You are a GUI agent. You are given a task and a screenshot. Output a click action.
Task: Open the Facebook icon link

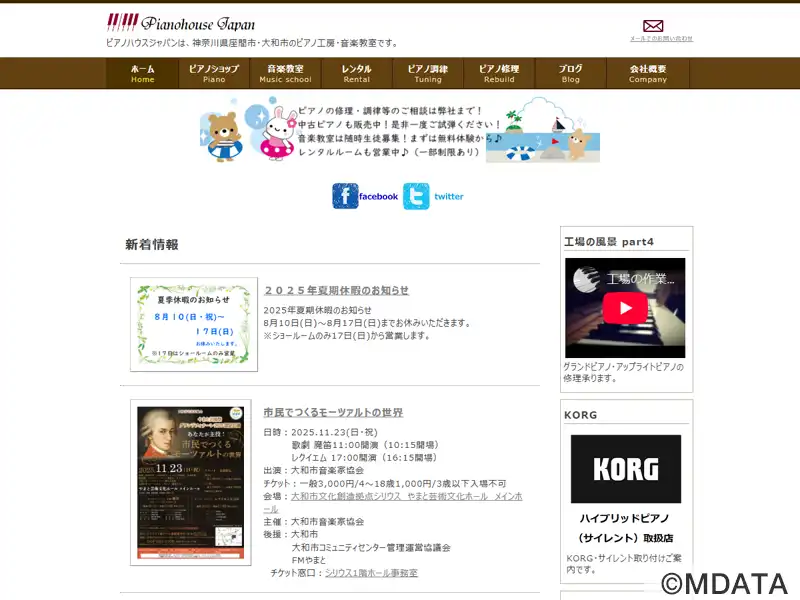coord(345,196)
